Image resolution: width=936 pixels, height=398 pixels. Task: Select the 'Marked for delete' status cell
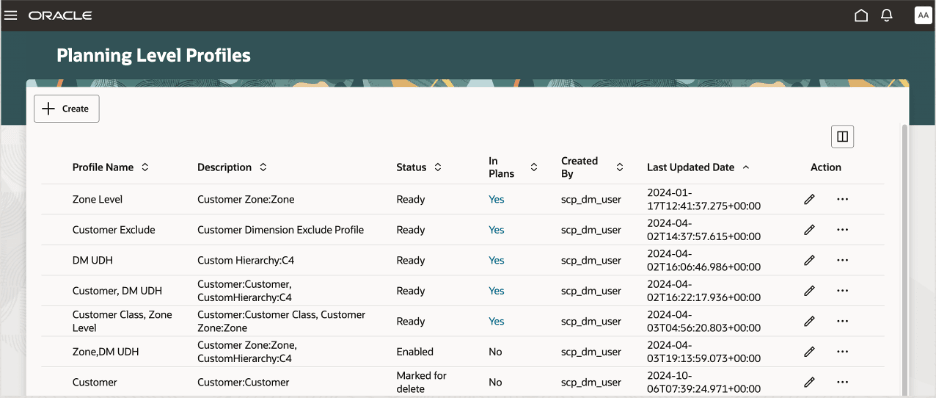(421, 382)
